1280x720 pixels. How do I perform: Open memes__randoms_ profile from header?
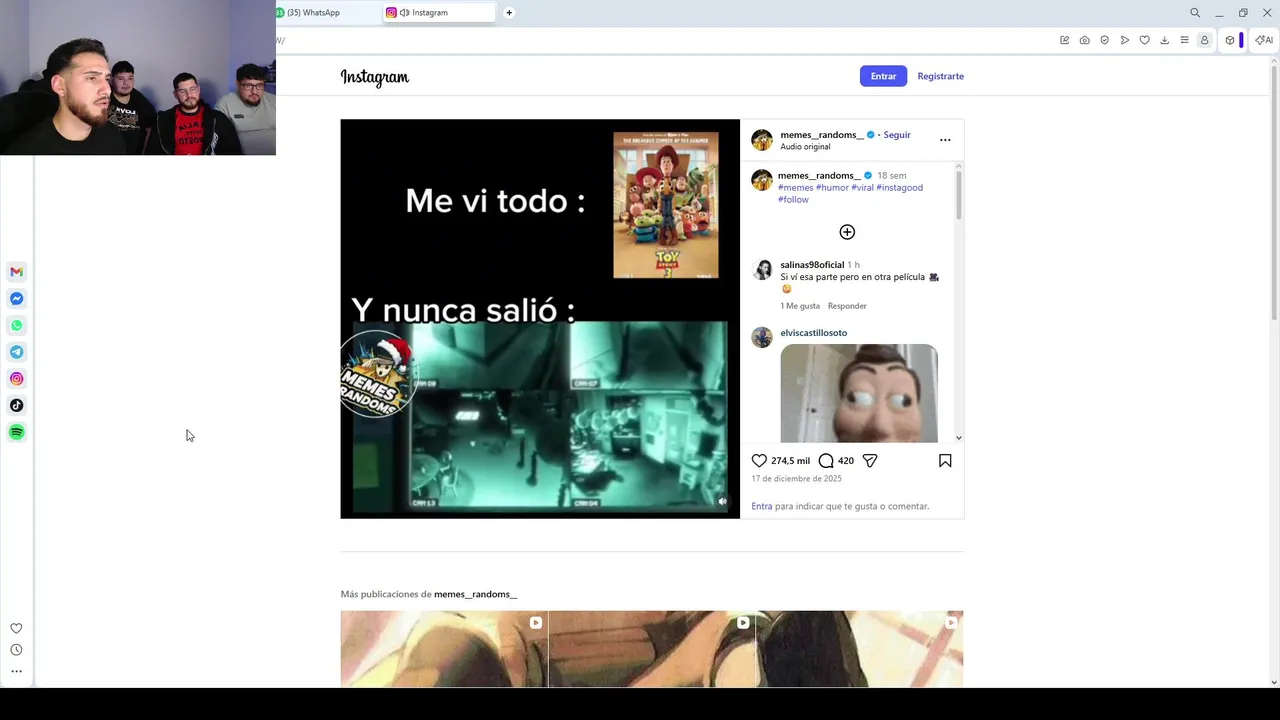pyautogui.click(x=822, y=135)
